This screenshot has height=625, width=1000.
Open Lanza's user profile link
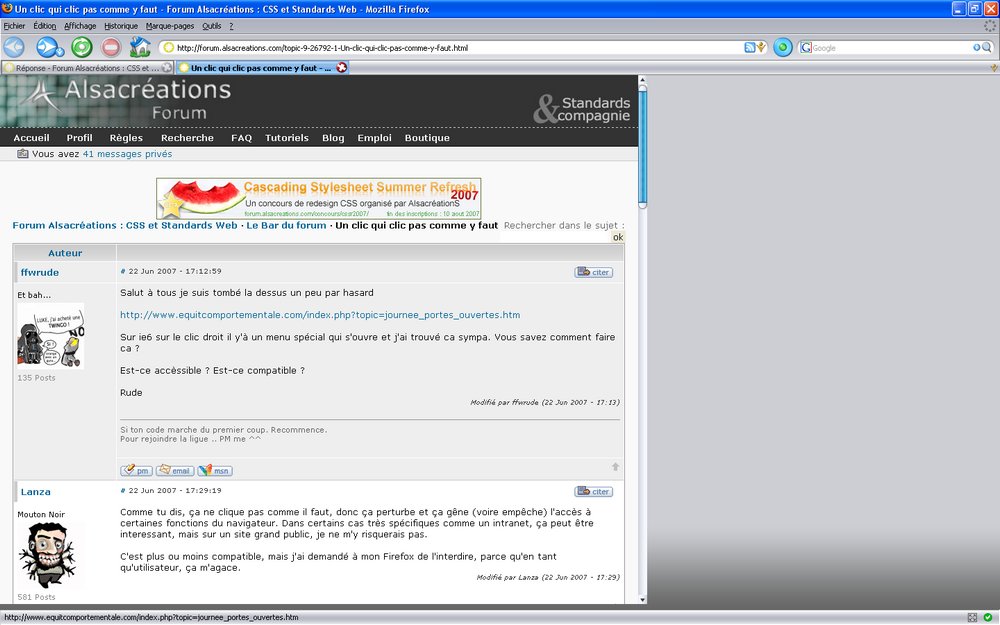(x=36, y=492)
